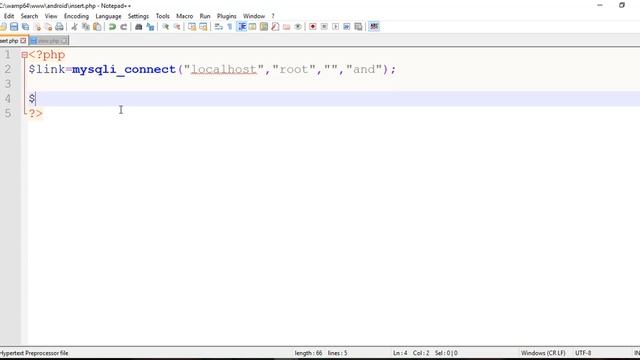Screen dimensions: 640x360
Task: Toggle the Document Map icon
Action: (x=264, y=27)
